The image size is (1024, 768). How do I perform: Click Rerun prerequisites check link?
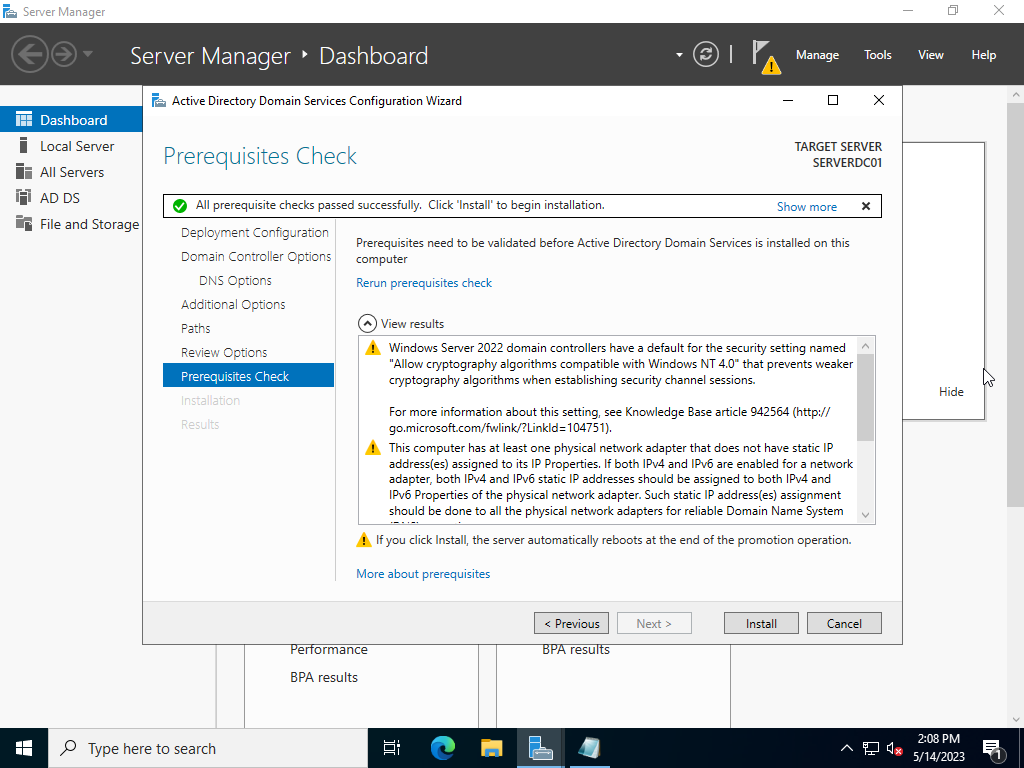click(424, 283)
